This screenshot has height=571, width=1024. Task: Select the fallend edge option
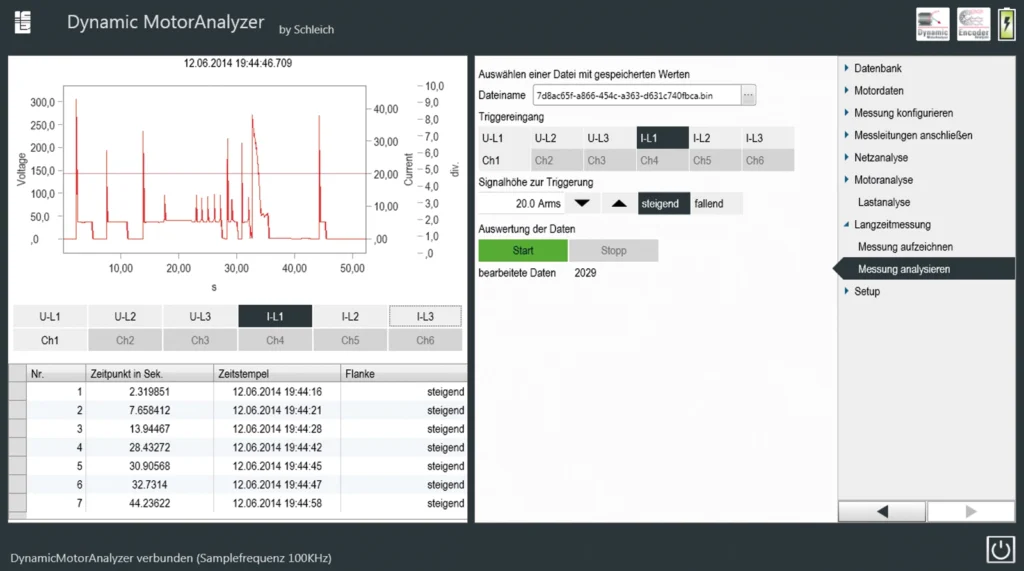click(x=715, y=203)
